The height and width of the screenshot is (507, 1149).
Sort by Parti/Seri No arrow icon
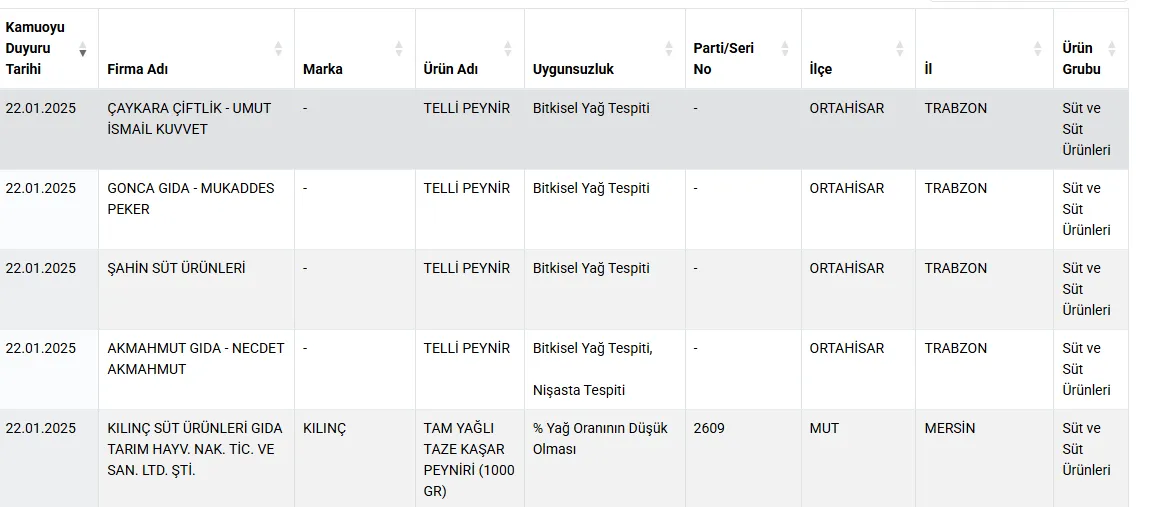[x=785, y=49]
